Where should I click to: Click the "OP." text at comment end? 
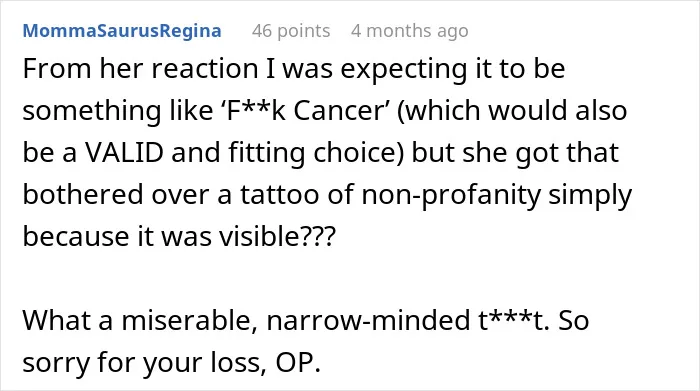(x=298, y=362)
